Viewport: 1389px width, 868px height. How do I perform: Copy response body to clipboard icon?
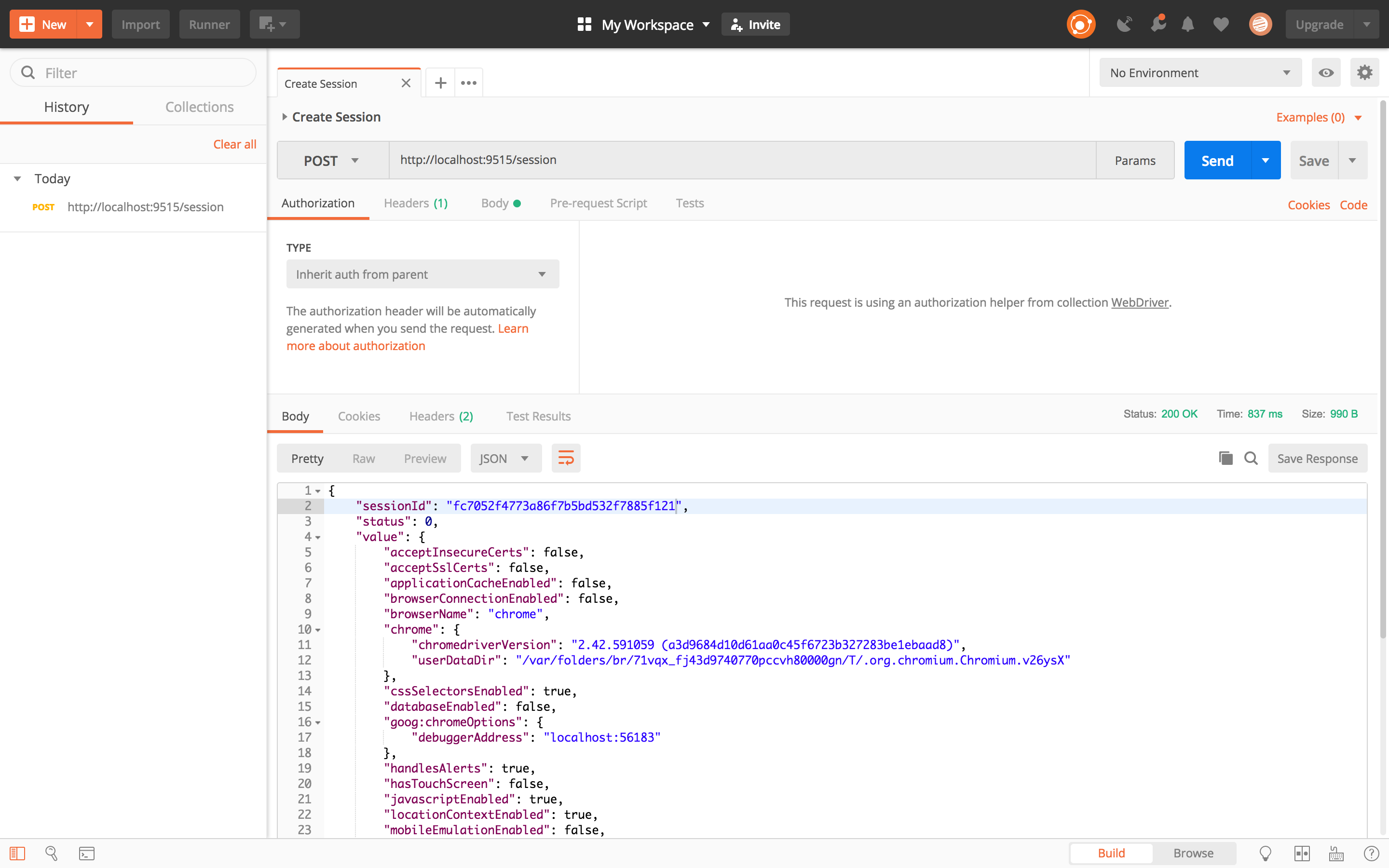click(1226, 458)
